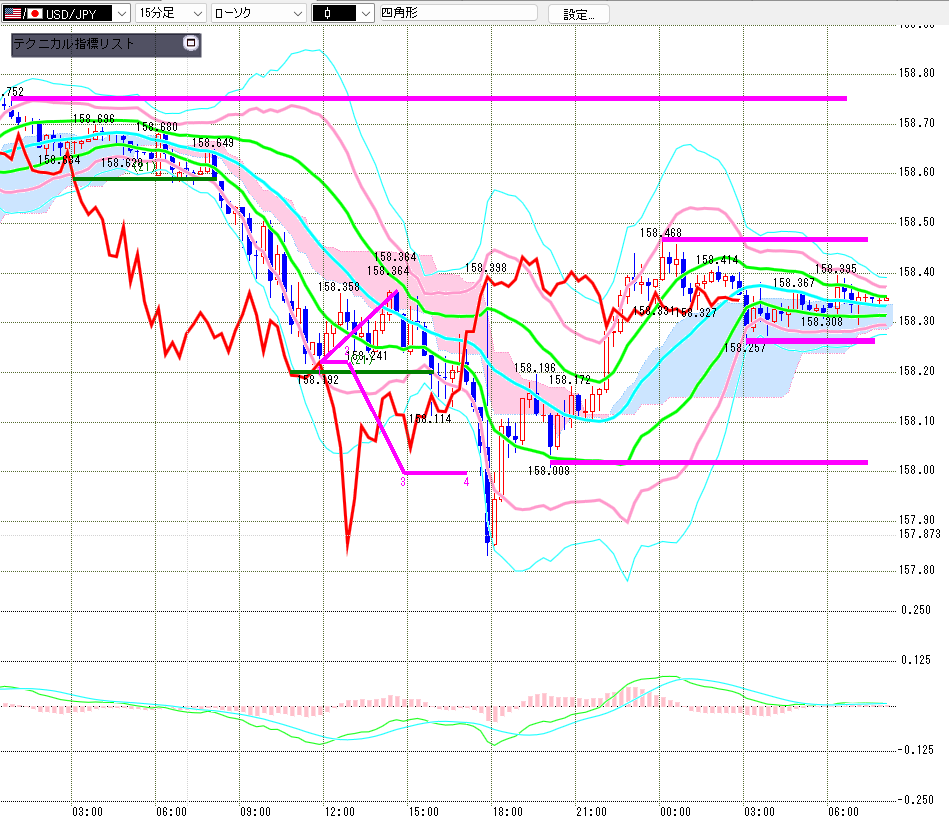Click the 158.468 high price label
Image resolution: width=949 pixels, height=819 pixels.
pos(660,232)
